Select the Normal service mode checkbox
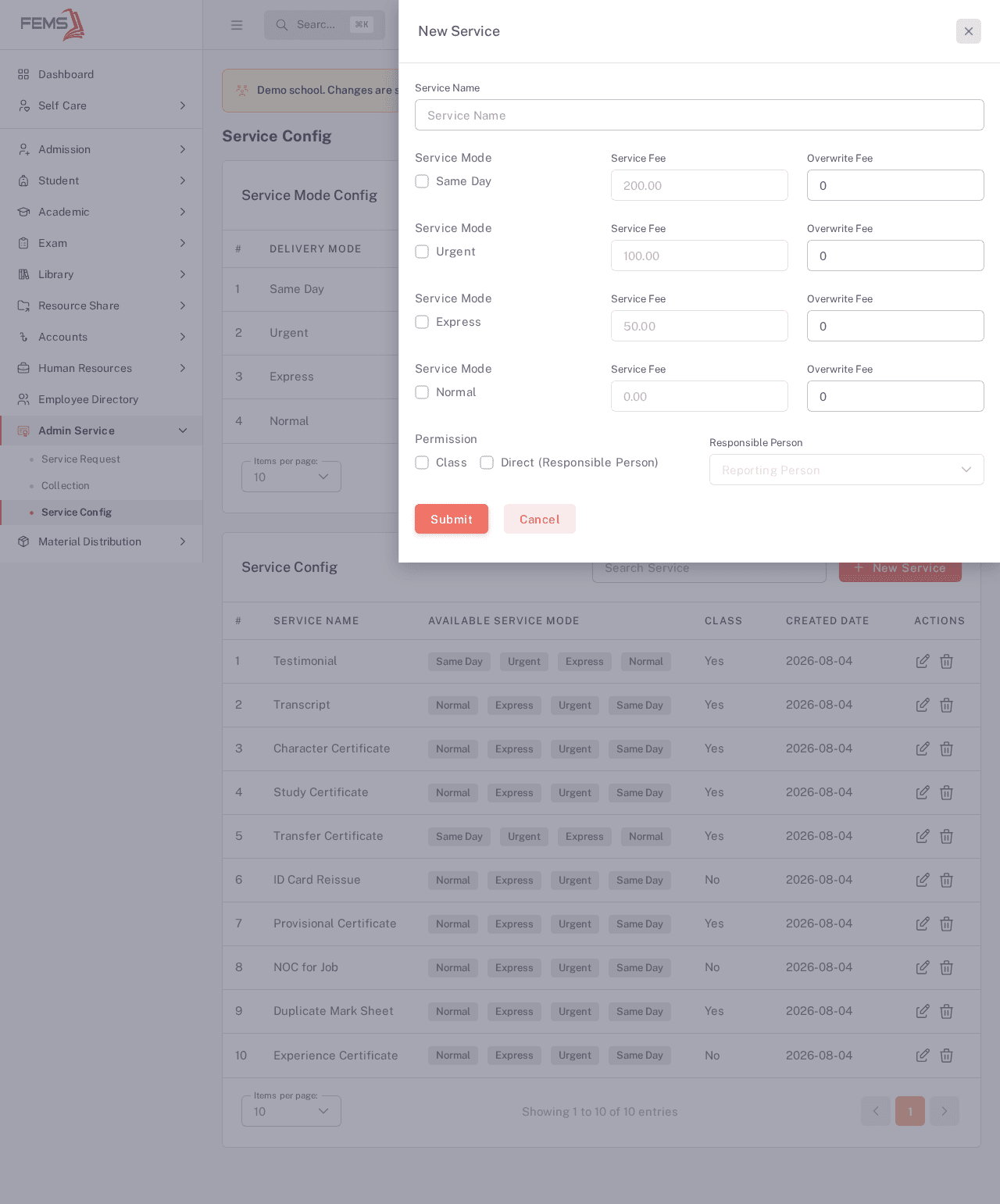The image size is (1000, 1204). point(422,392)
